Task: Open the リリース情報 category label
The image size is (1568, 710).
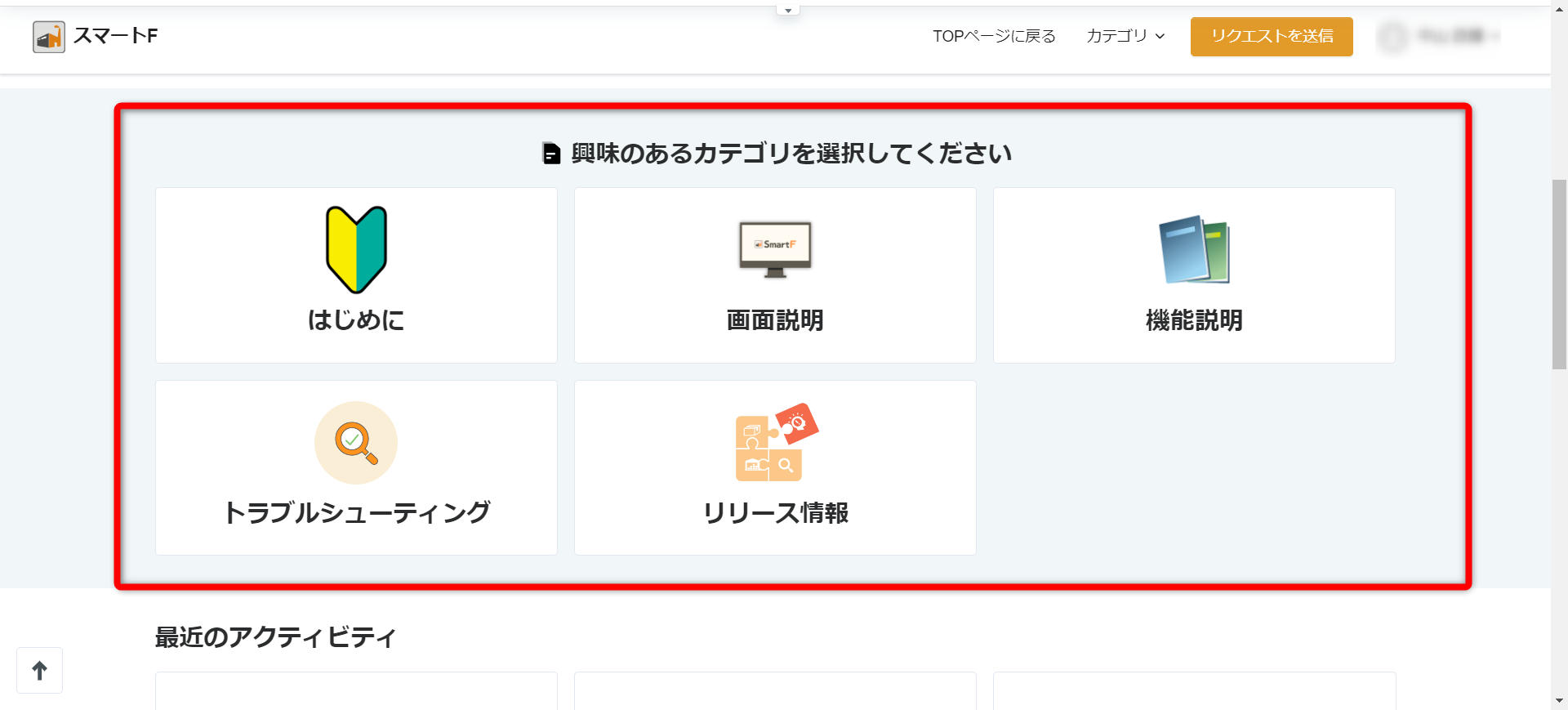Action: pyautogui.click(x=775, y=513)
